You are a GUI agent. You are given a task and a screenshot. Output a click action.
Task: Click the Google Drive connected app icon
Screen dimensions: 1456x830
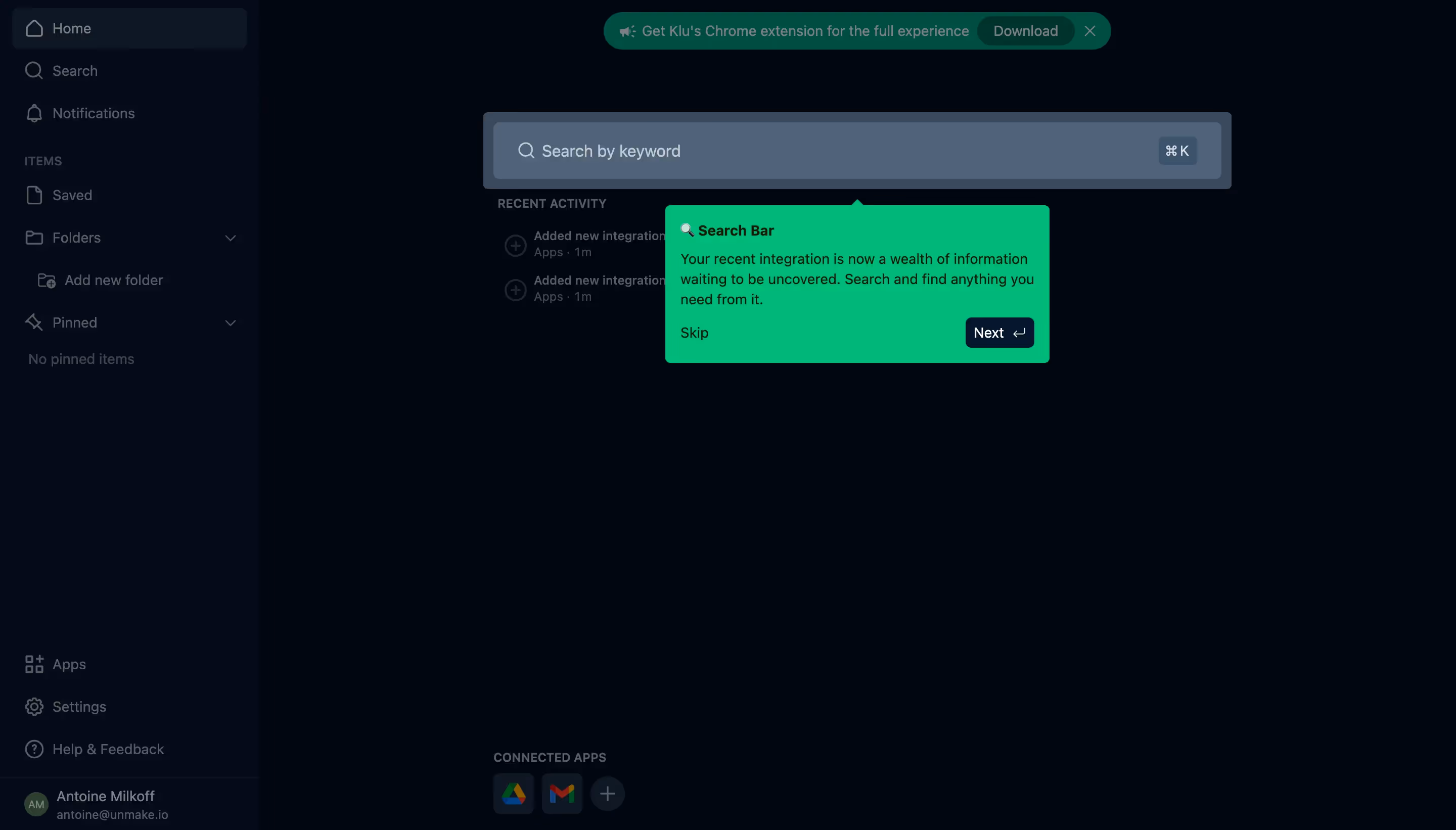(x=513, y=794)
